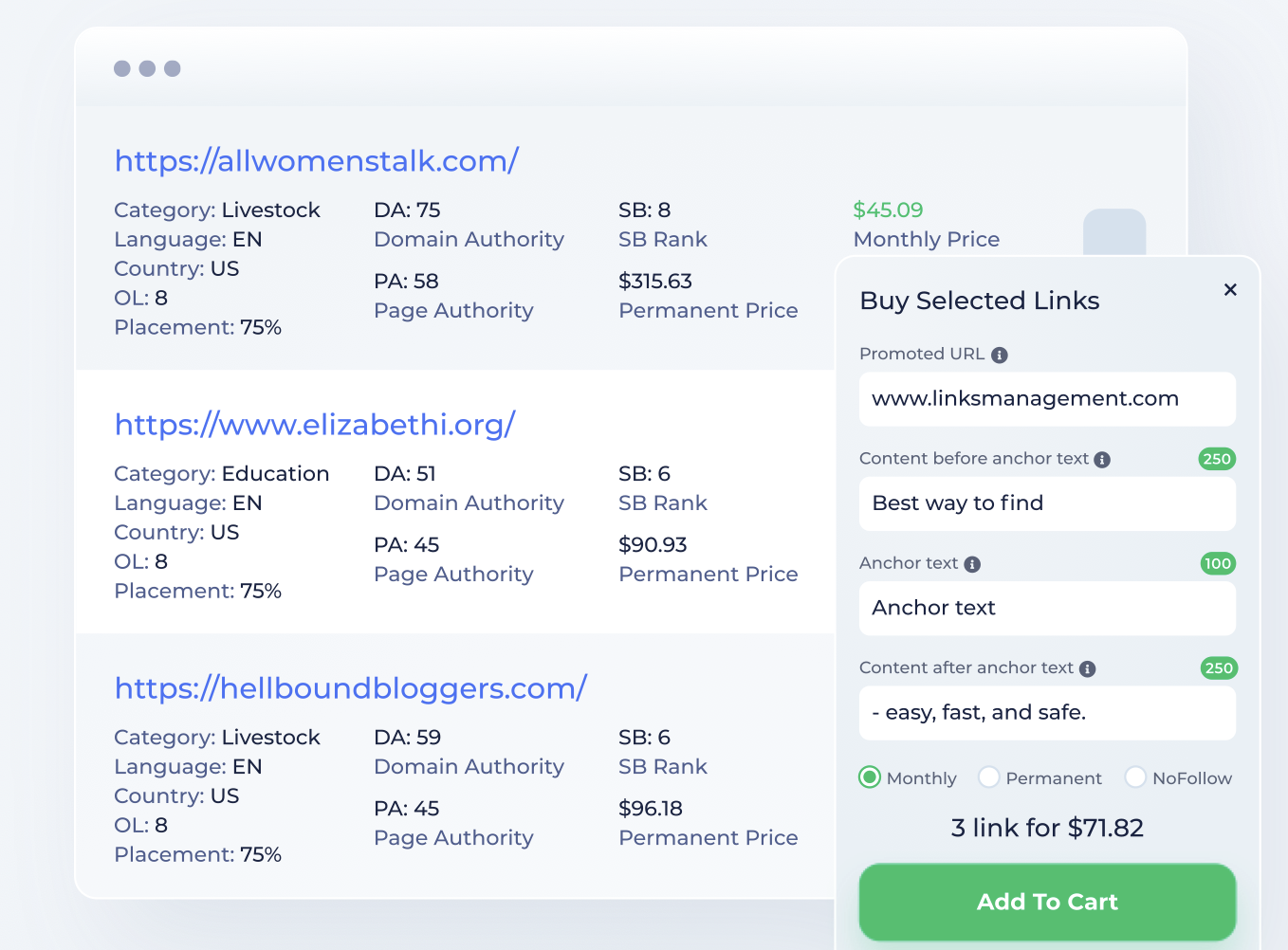This screenshot has width=1288, height=950.
Task: Click the green 250 character counter above the first content field
Action: pyautogui.click(x=1217, y=459)
